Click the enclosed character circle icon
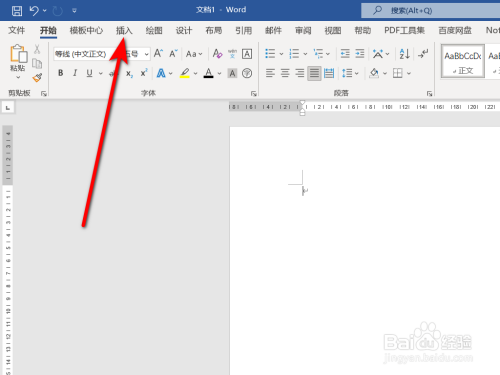This screenshot has width=500, height=375. (x=247, y=73)
